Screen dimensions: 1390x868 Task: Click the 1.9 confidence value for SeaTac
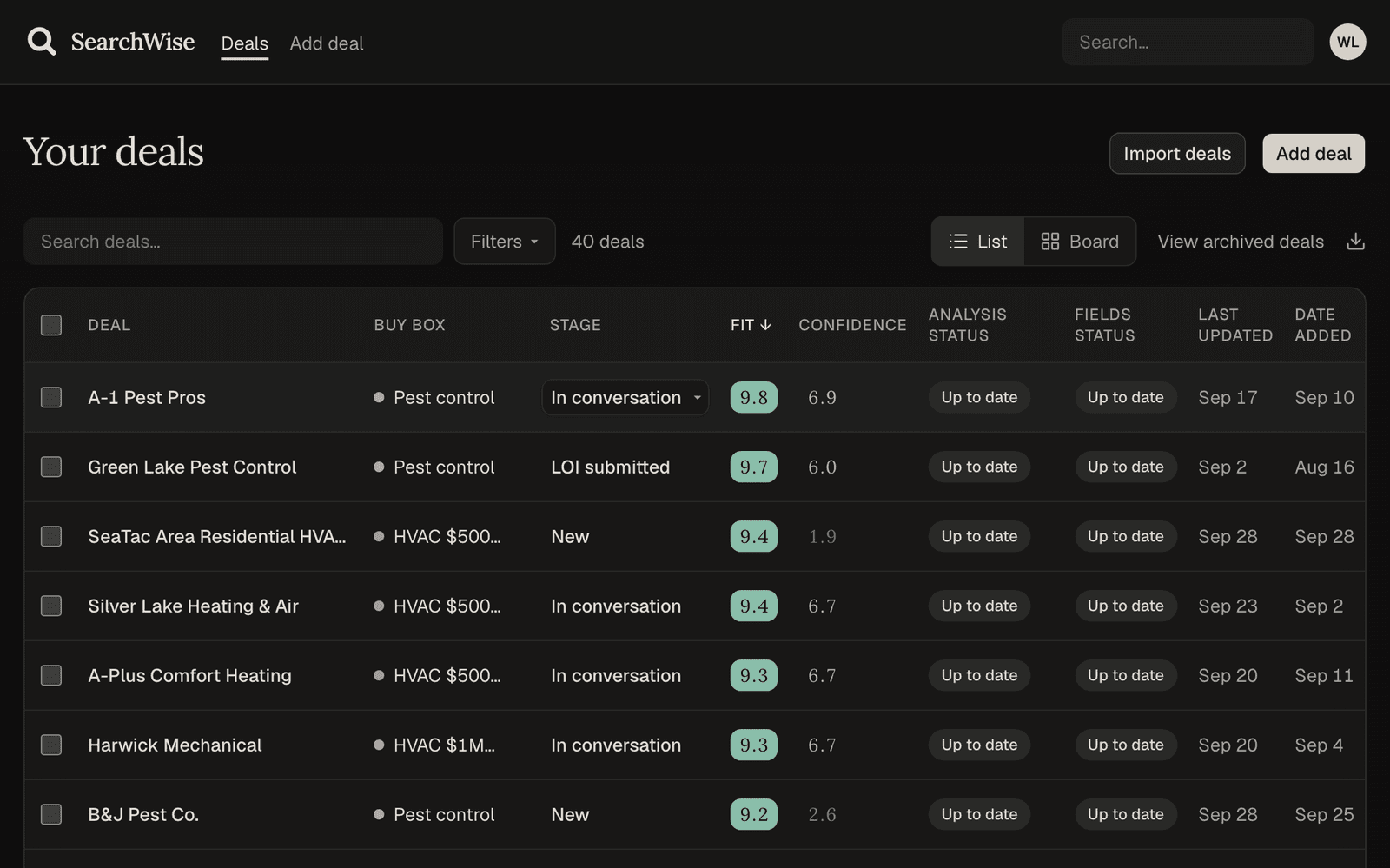click(822, 536)
